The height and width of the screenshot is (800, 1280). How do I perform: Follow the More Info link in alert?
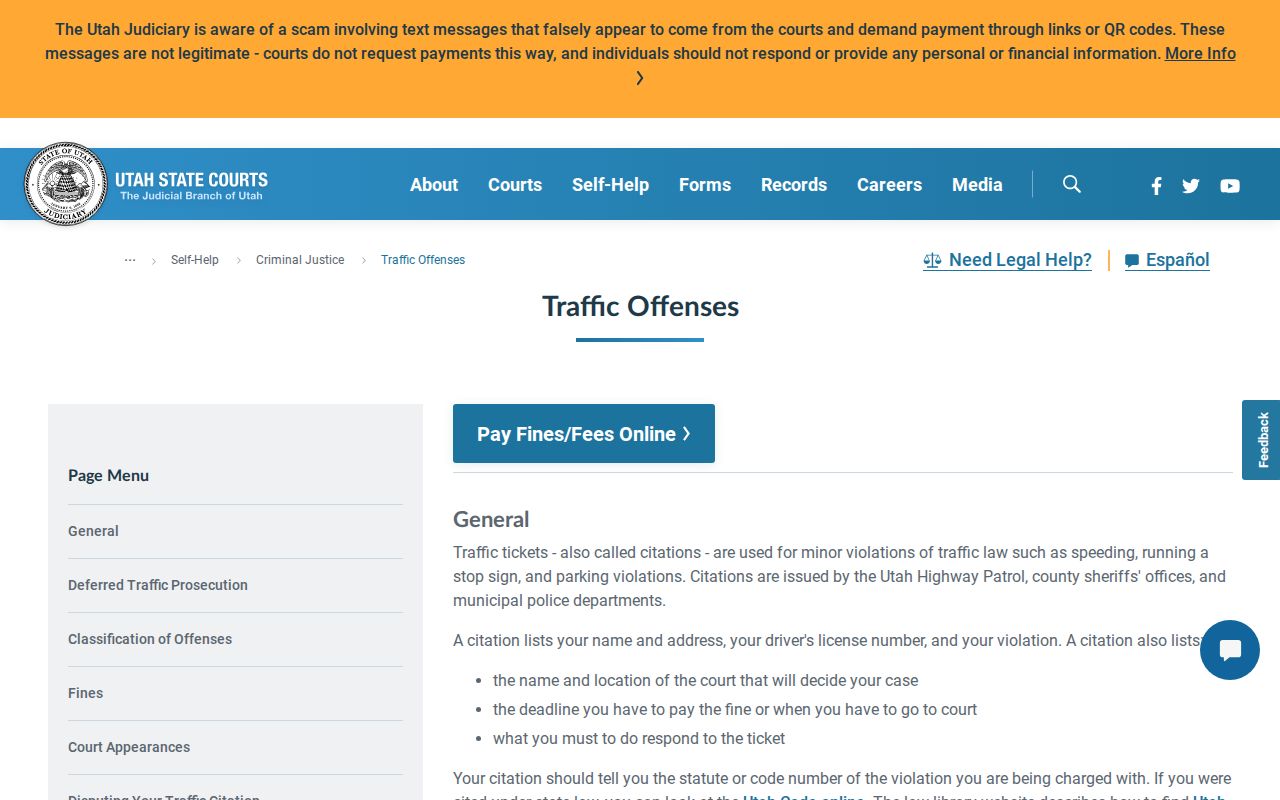[1200, 54]
